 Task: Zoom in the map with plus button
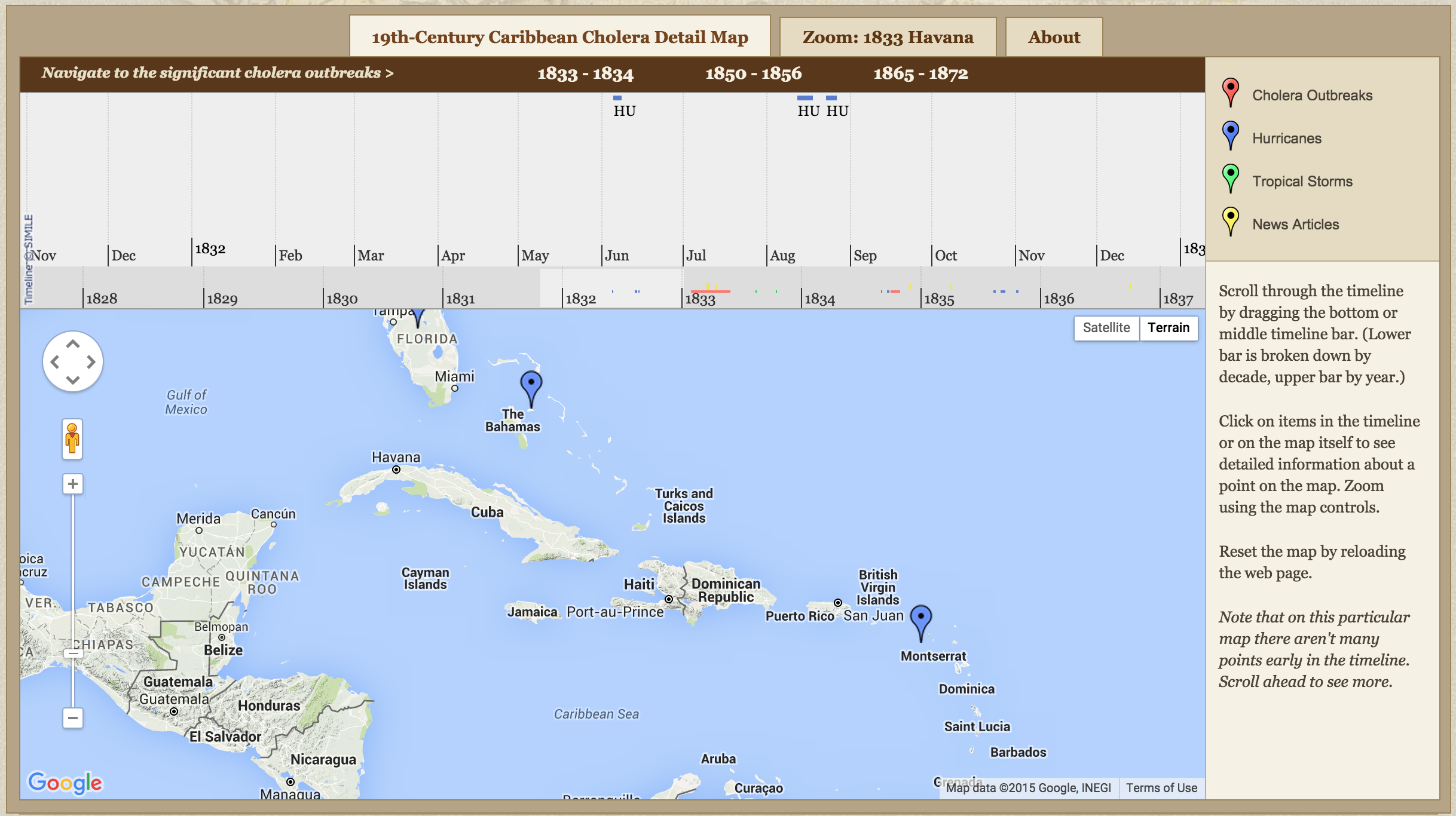tap(73, 484)
